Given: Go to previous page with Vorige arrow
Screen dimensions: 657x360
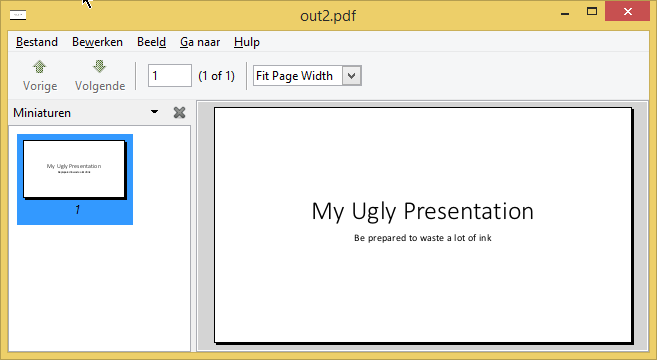Looking at the screenshot, I should pyautogui.click(x=40, y=75).
